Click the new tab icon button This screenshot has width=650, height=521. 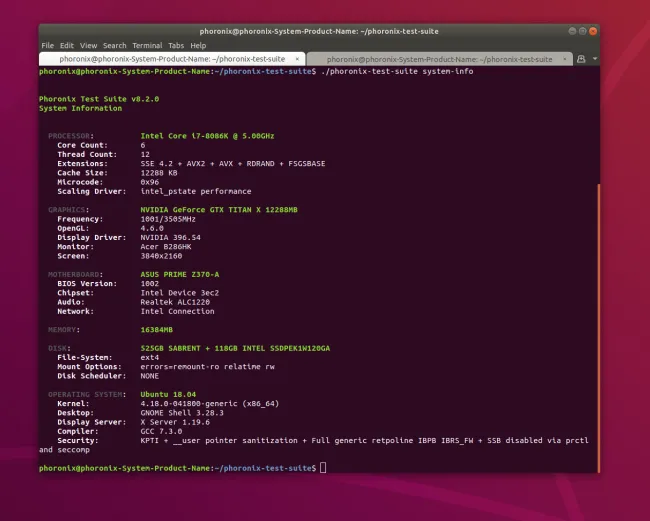(x=581, y=59)
